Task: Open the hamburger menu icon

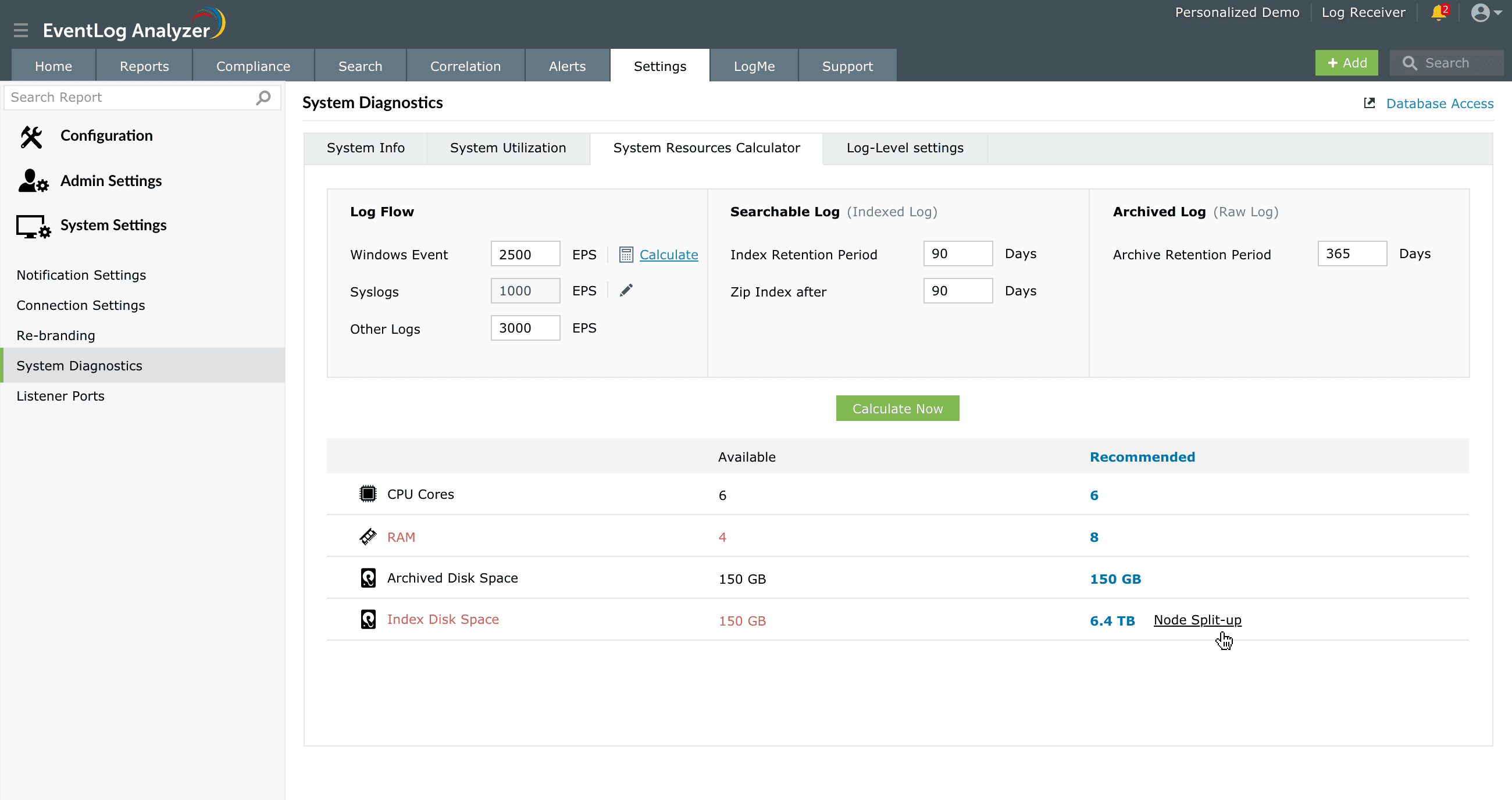Action: pos(21,30)
